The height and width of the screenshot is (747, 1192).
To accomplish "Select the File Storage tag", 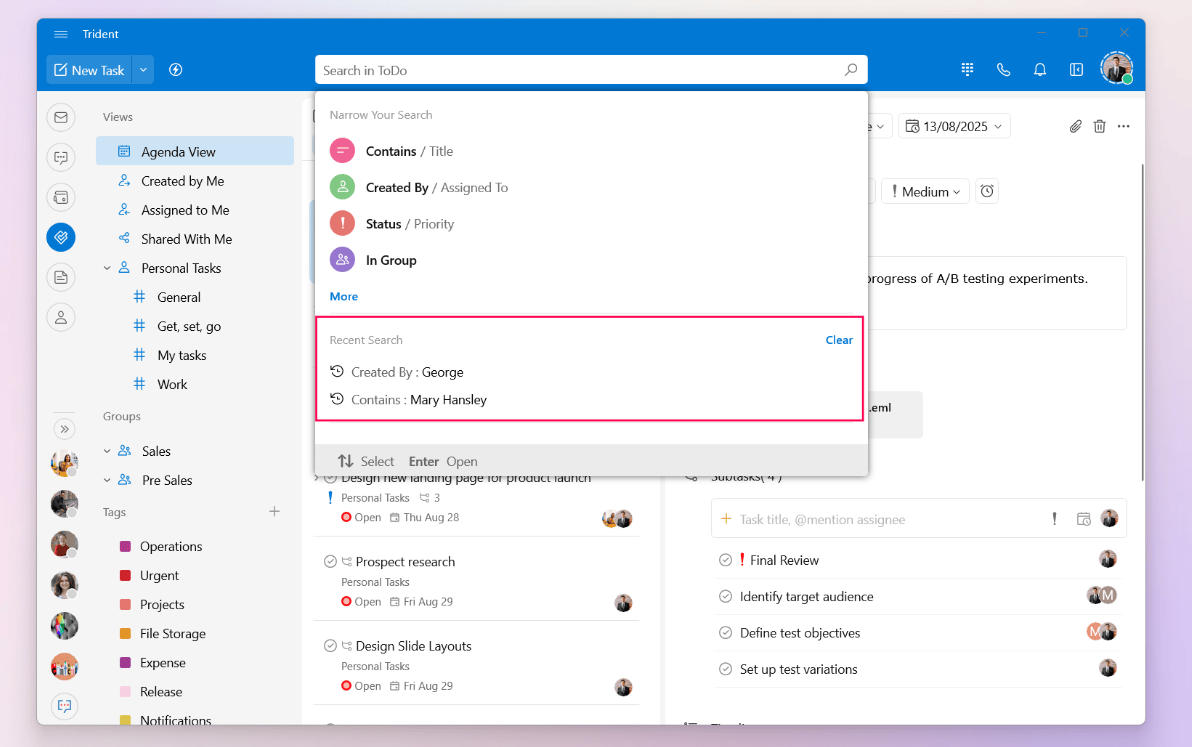I will (173, 634).
